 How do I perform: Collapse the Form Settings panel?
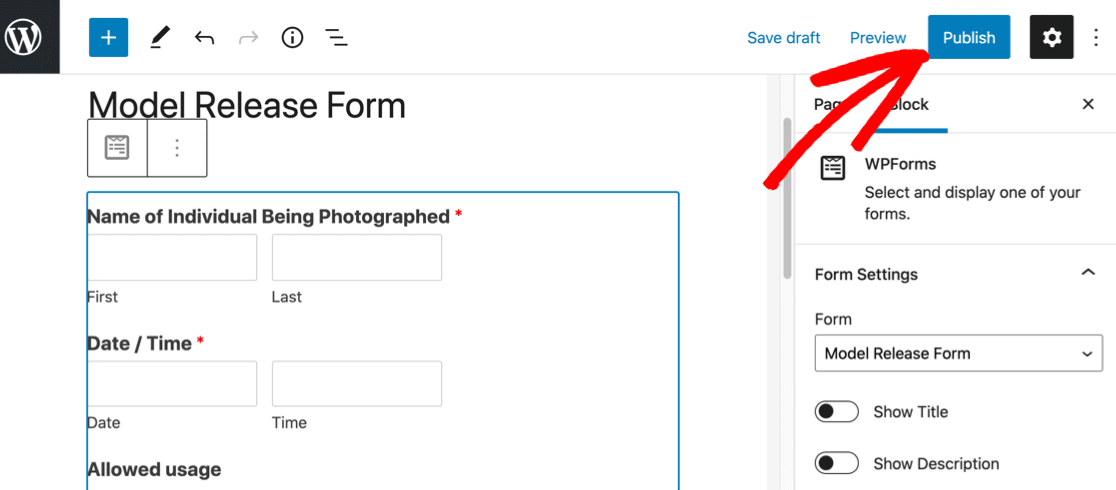coord(1088,273)
